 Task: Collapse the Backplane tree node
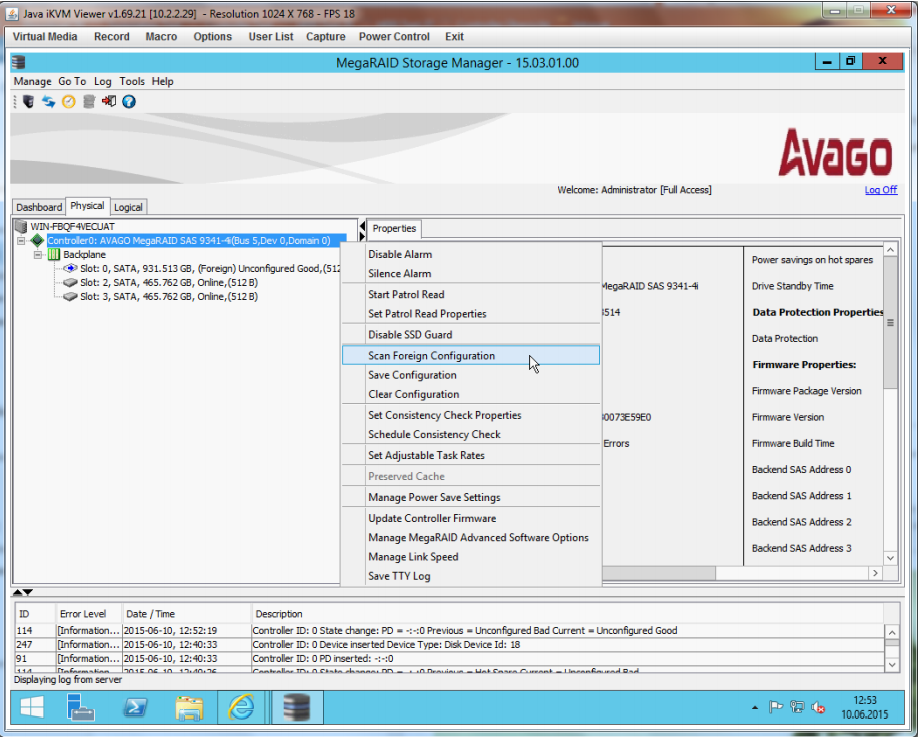tap(38, 255)
